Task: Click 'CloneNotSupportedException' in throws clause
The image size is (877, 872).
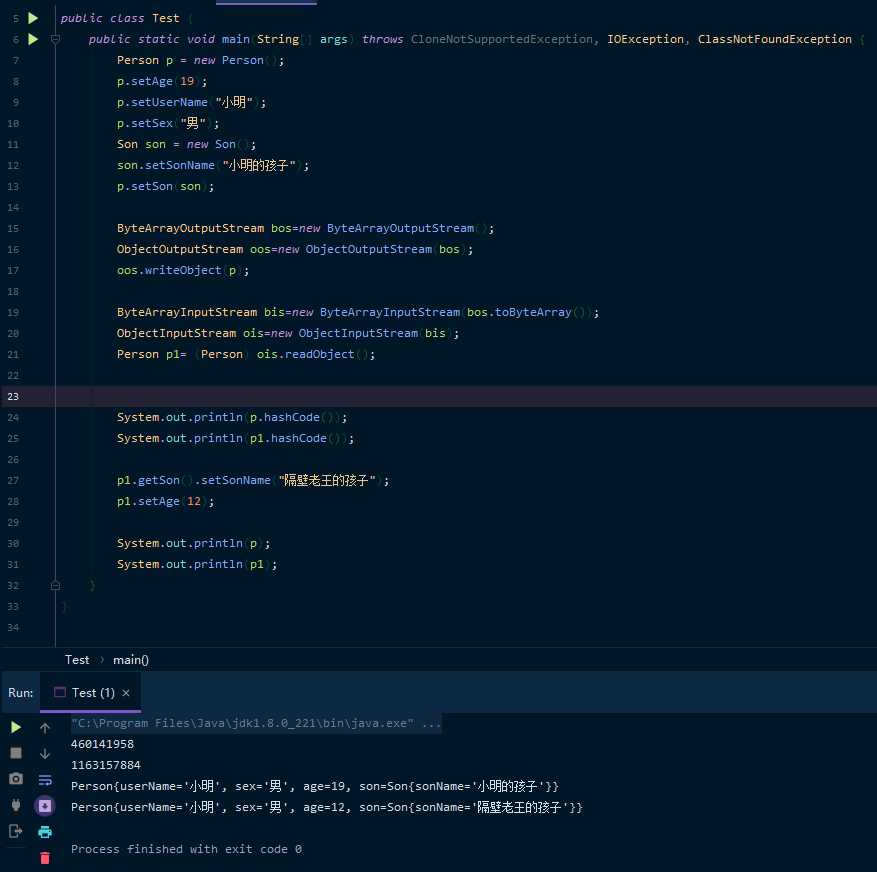Action: [x=502, y=39]
